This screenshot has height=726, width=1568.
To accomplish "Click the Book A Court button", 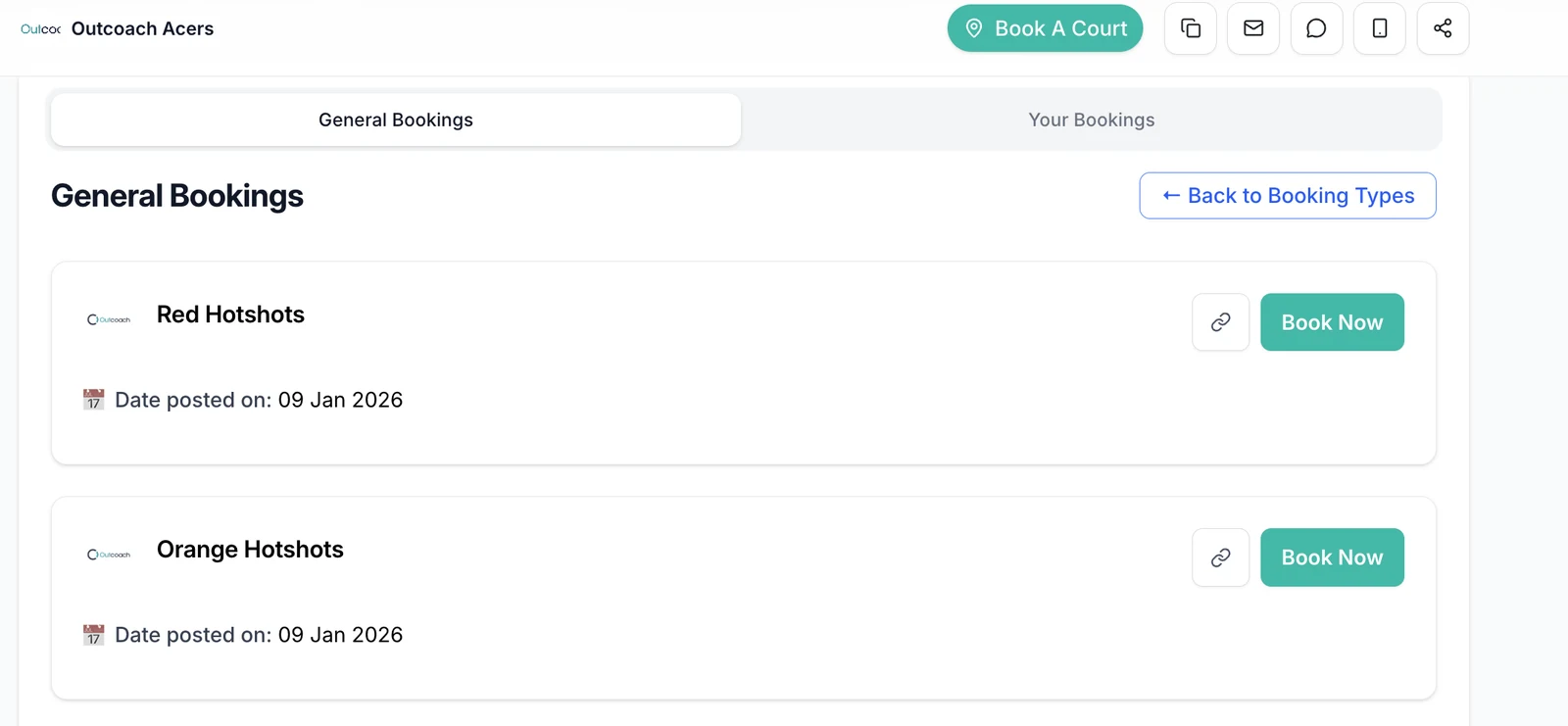I will click(1045, 28).
